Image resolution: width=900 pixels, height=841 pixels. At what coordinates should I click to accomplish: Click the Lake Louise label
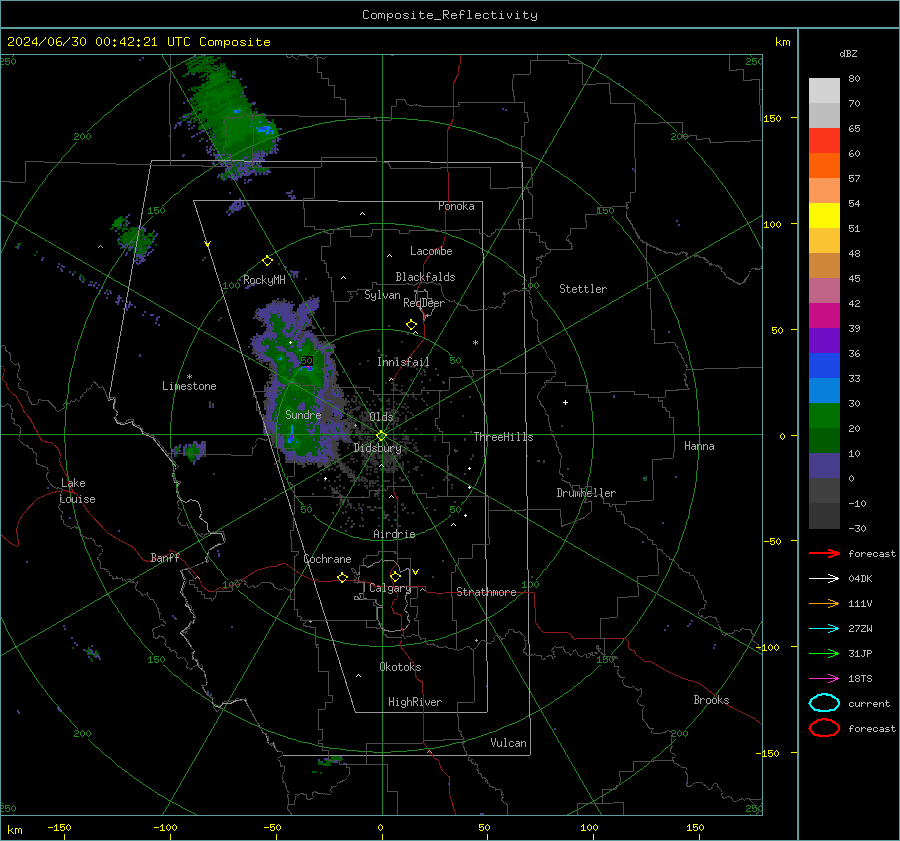[77, 491]
